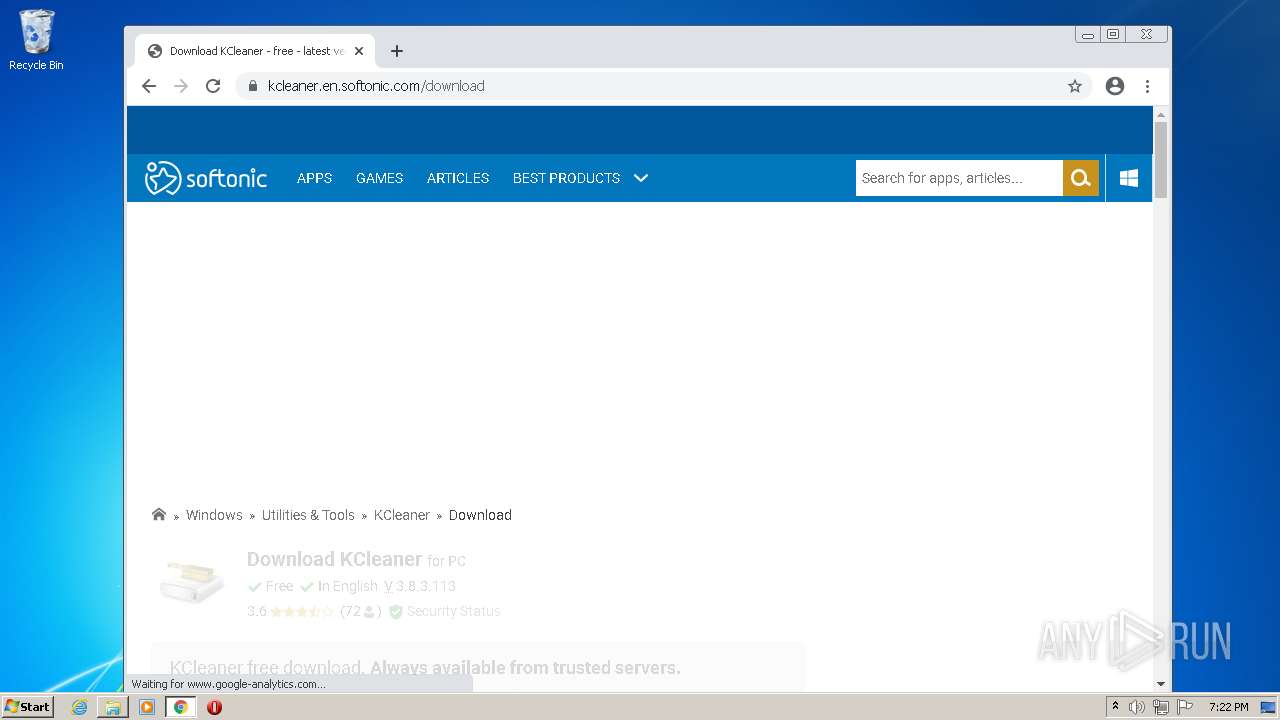The height and width of the screenshot is (720, 1280).
Task: Open the APPS section
Action: 314,178
